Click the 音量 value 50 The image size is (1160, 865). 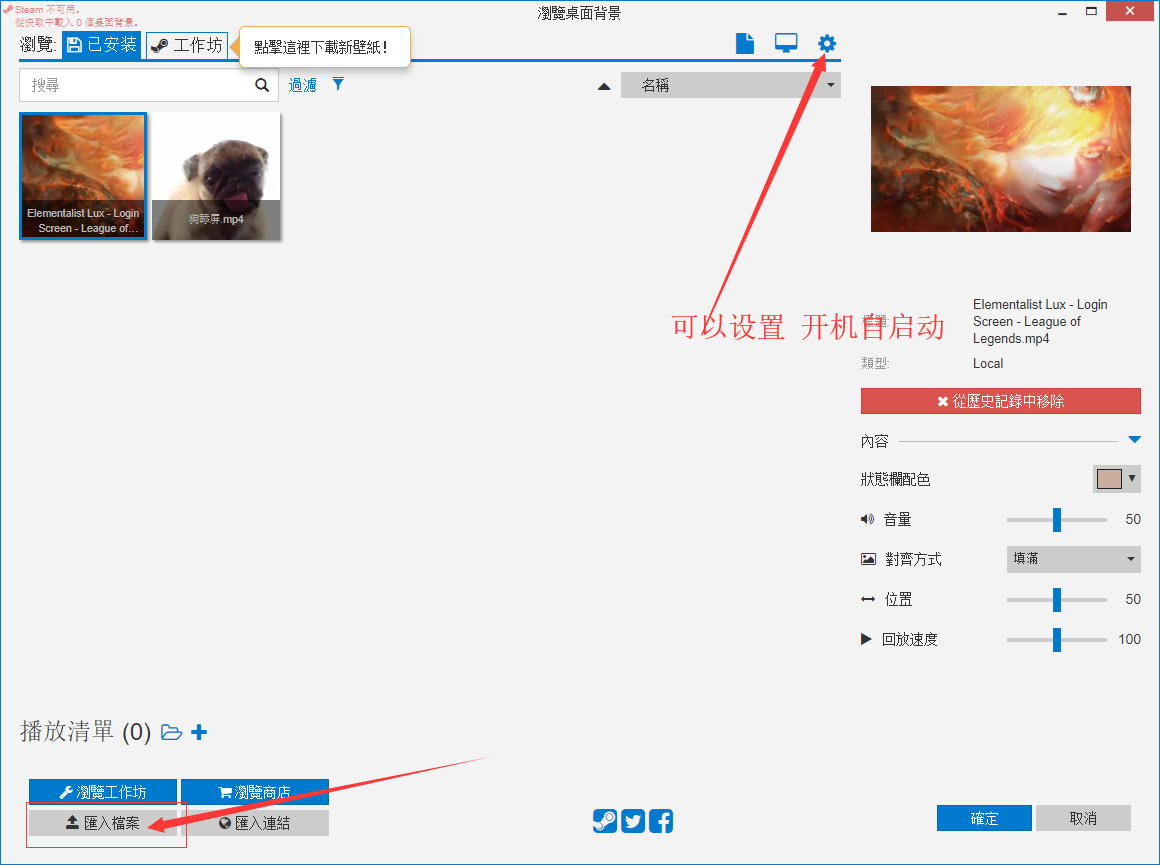(1133, 519)
